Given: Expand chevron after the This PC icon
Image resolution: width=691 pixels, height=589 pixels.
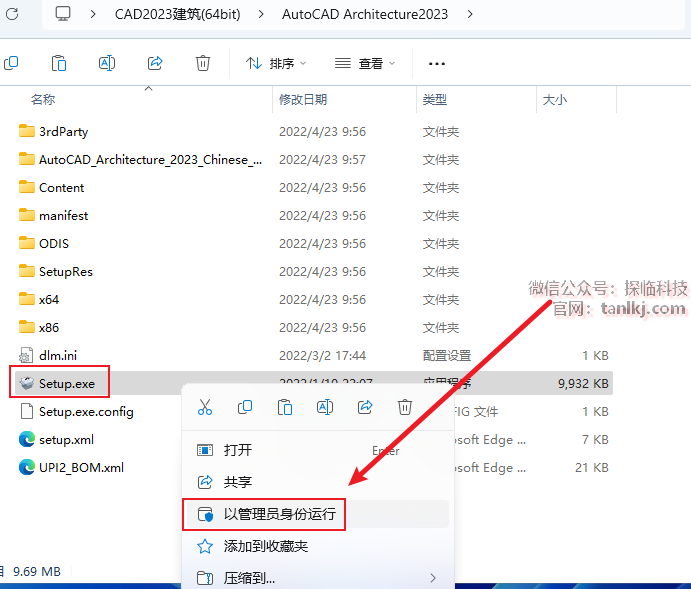Looking at the screenshot, I should click(93, 14).
